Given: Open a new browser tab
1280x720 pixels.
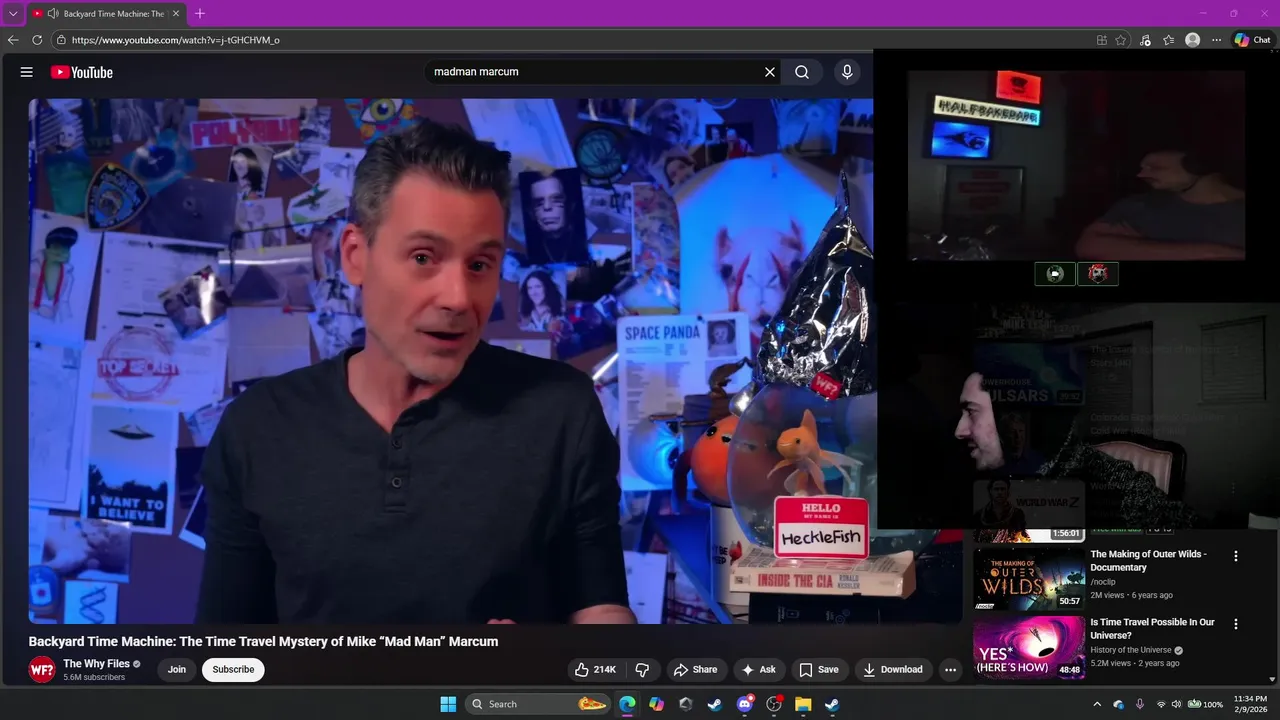Looking at the screenshot, I should click(x=200, y=14).
